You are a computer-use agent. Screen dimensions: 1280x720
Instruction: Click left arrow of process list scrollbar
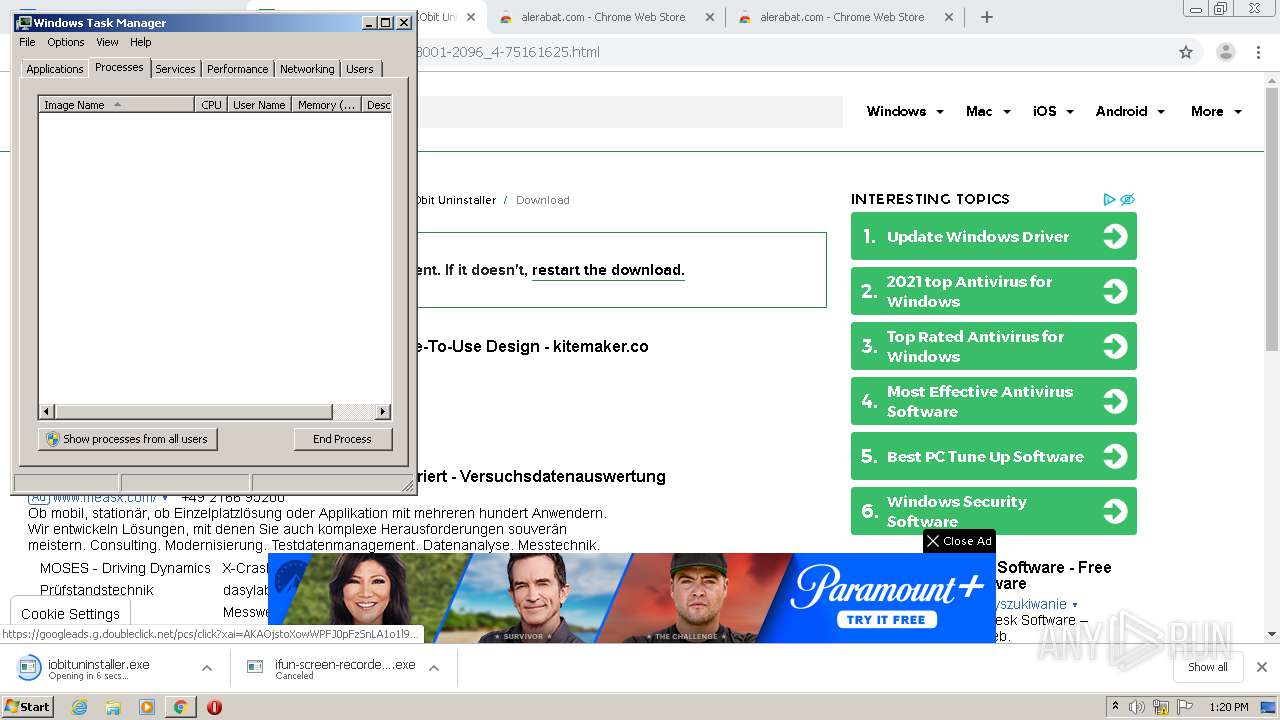(x=46, y=411)
